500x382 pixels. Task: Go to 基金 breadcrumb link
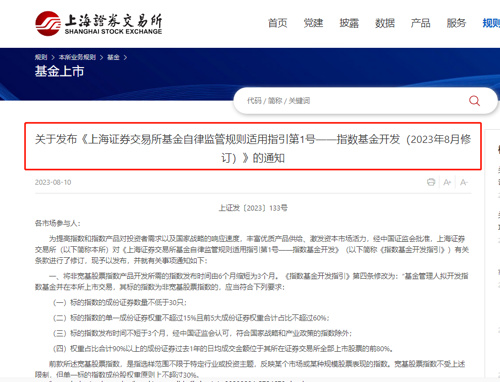[x=113, y=57]
